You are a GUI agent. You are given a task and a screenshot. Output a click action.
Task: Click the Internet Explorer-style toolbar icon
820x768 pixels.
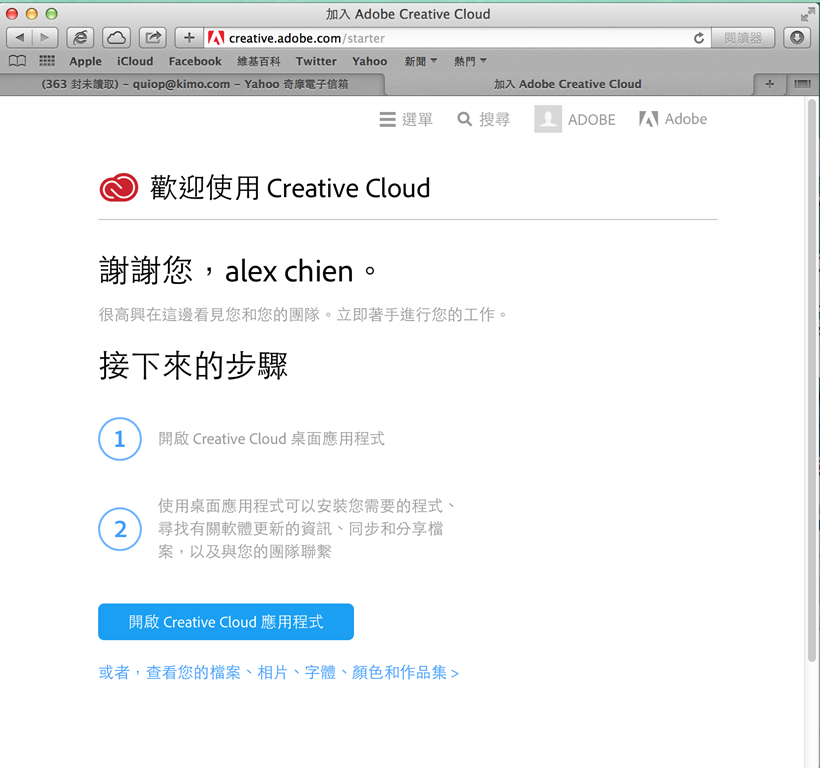pos(80,38)
